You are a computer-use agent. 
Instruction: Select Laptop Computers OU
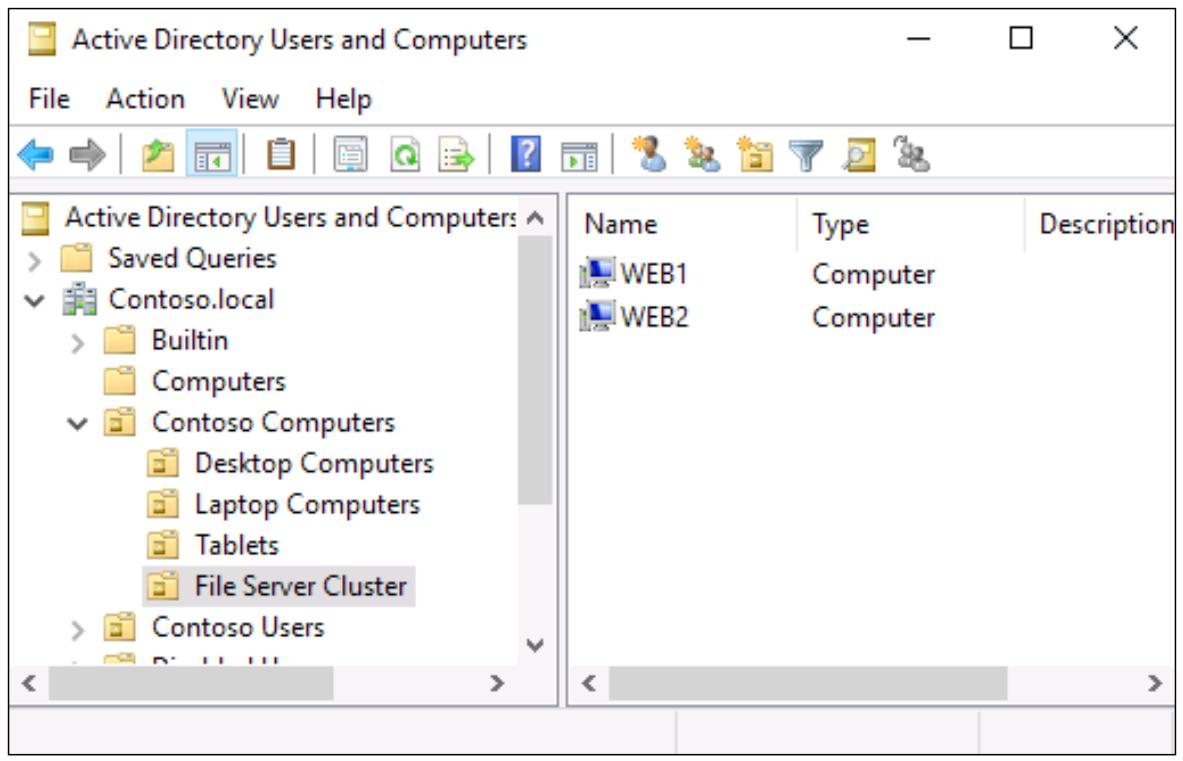[307, 504]
